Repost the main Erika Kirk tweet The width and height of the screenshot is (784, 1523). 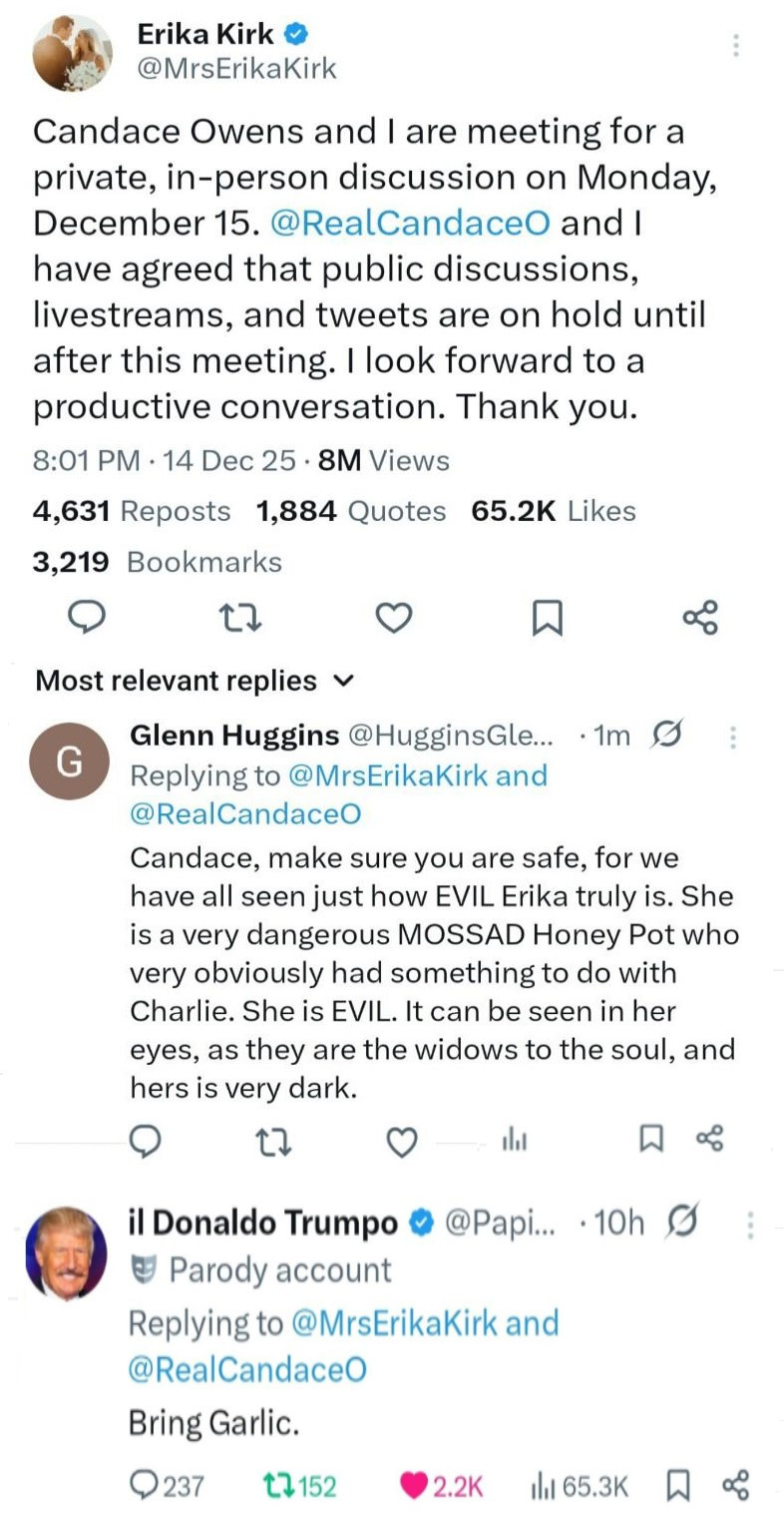(x=239, y=619)
